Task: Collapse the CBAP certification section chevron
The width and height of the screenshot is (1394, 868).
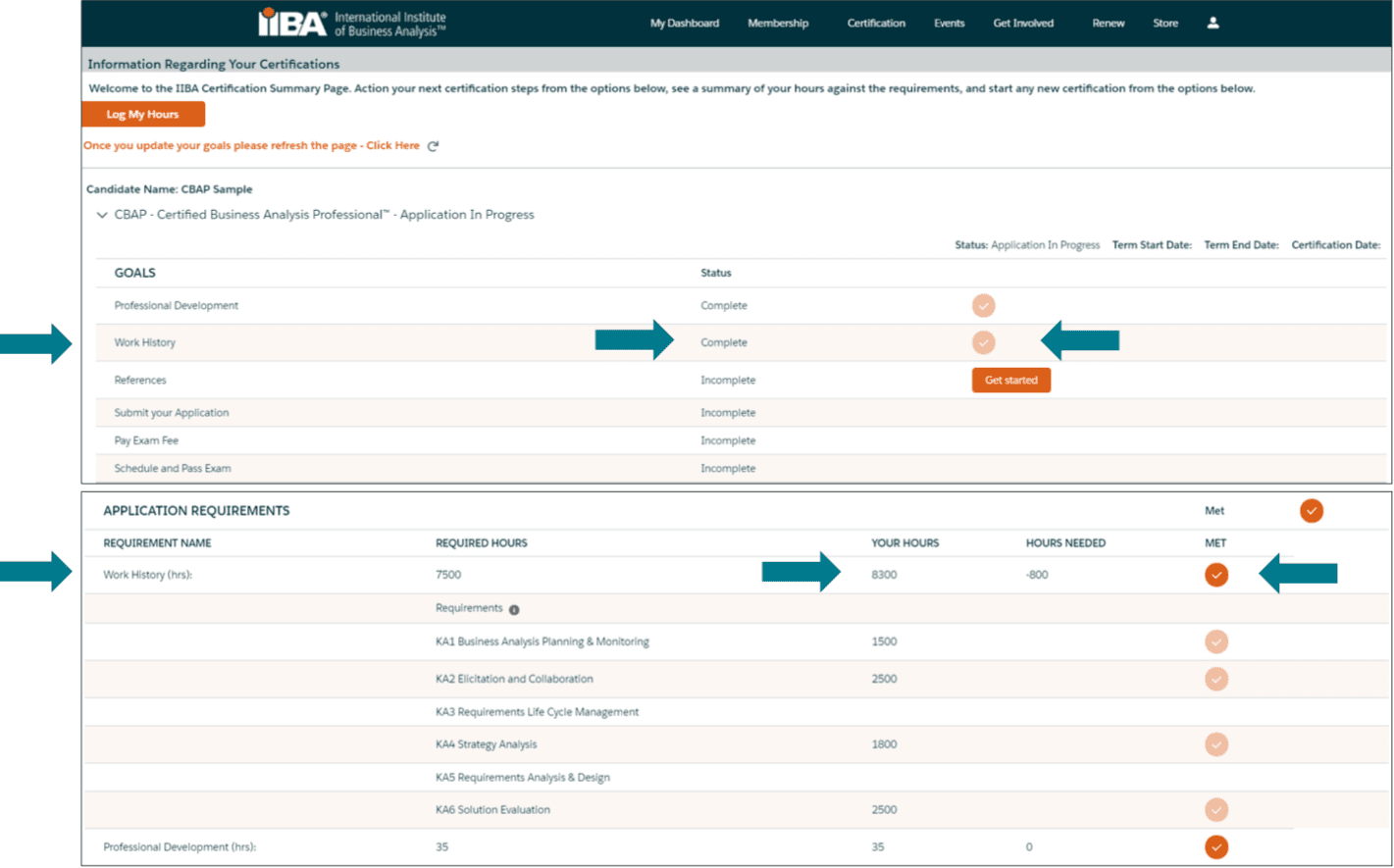Action: [x=102, y=215]
